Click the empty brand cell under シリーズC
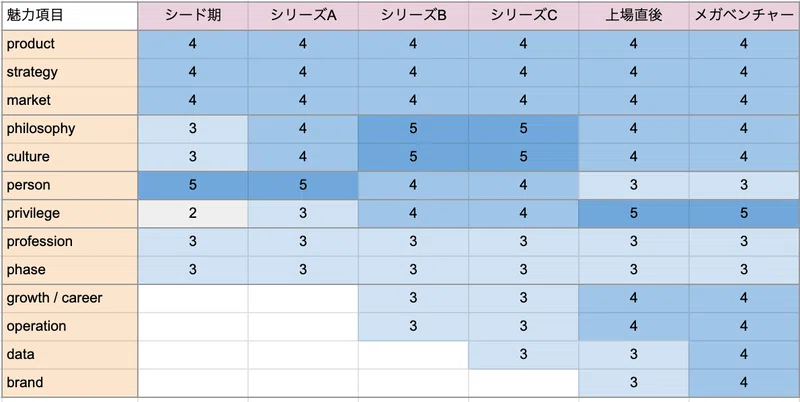The width and height of the screenshot is (800, 402). (x=523, y=383)
